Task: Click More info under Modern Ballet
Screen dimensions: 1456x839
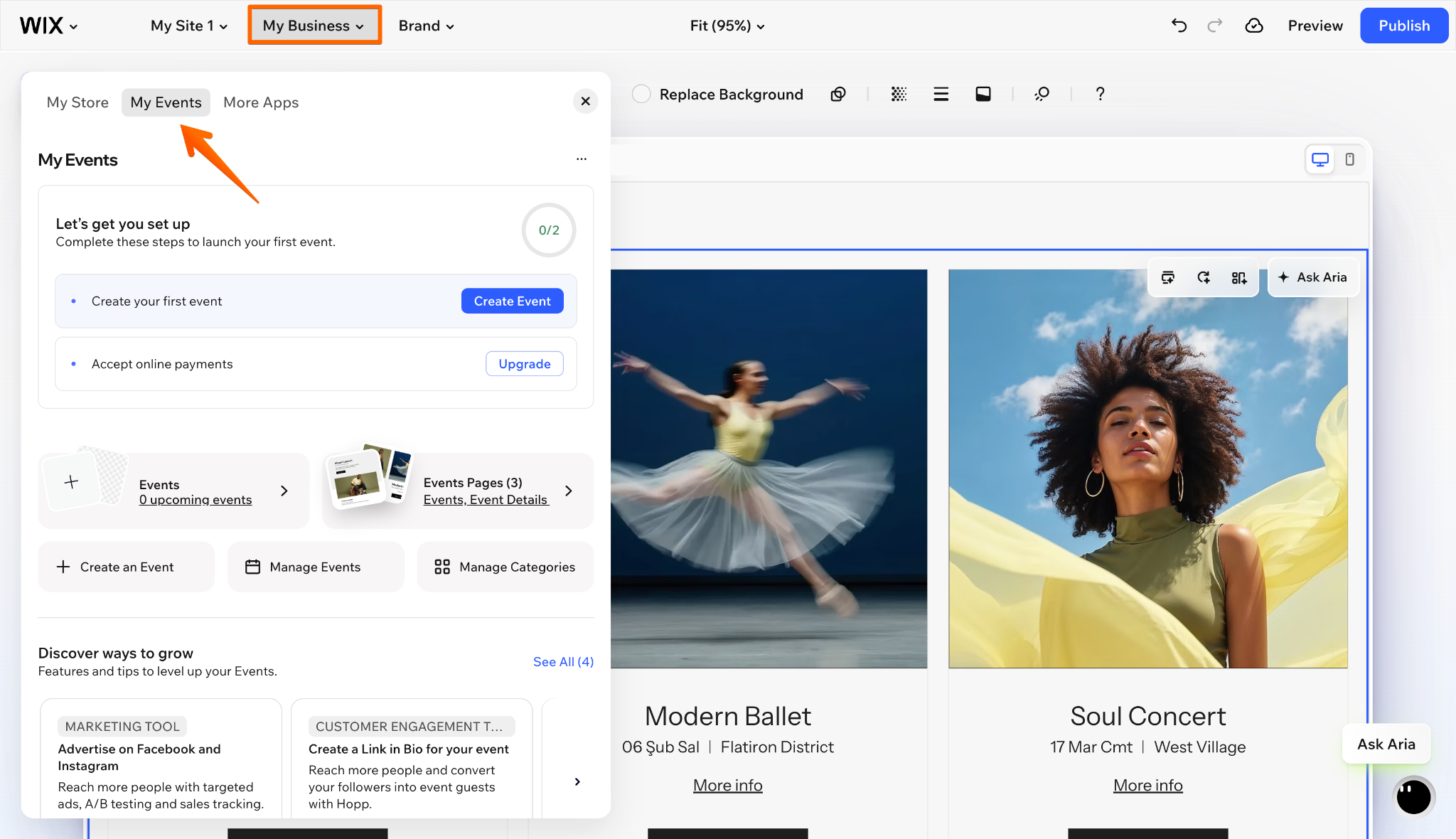Action: pyautogui.click(x=727, y=785)
